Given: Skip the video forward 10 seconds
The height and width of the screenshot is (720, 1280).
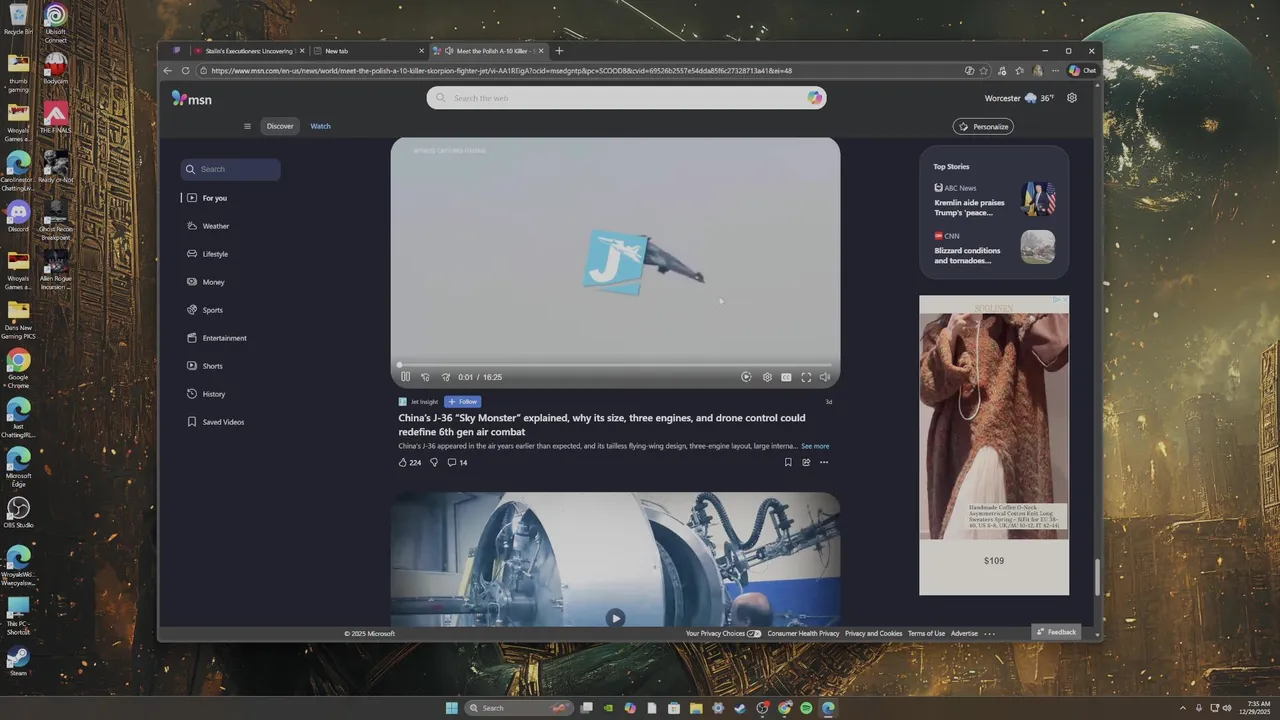Looking at the screenshot, I should coord(446,377).
